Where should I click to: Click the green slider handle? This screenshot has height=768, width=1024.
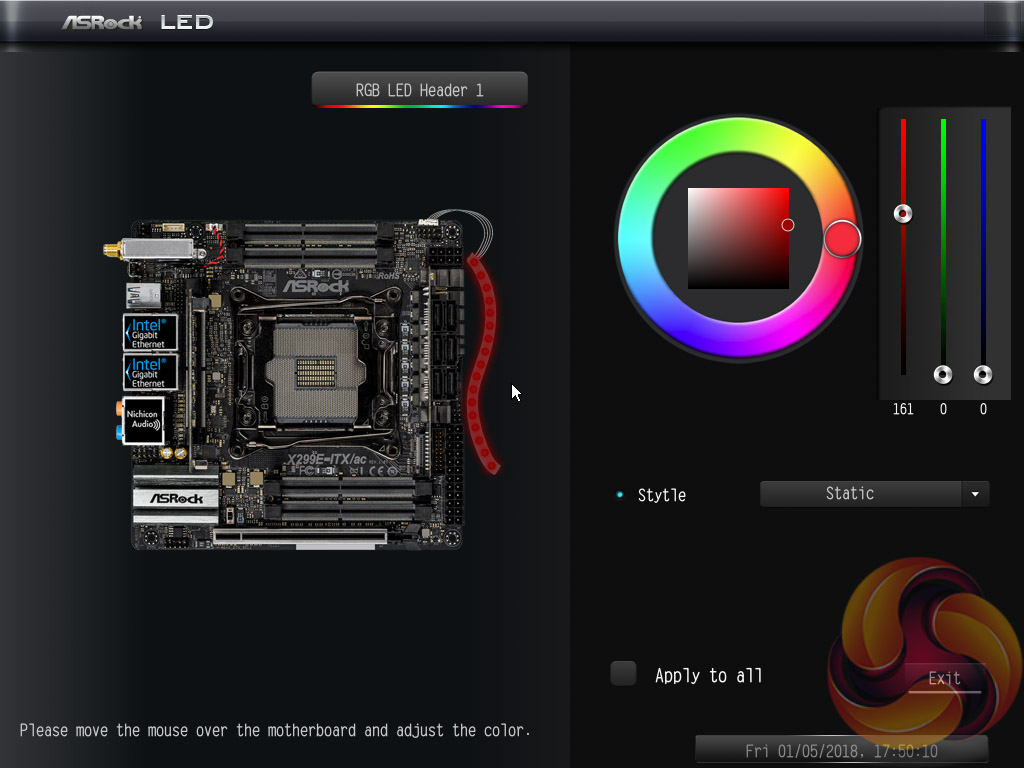tap(943, 375)
